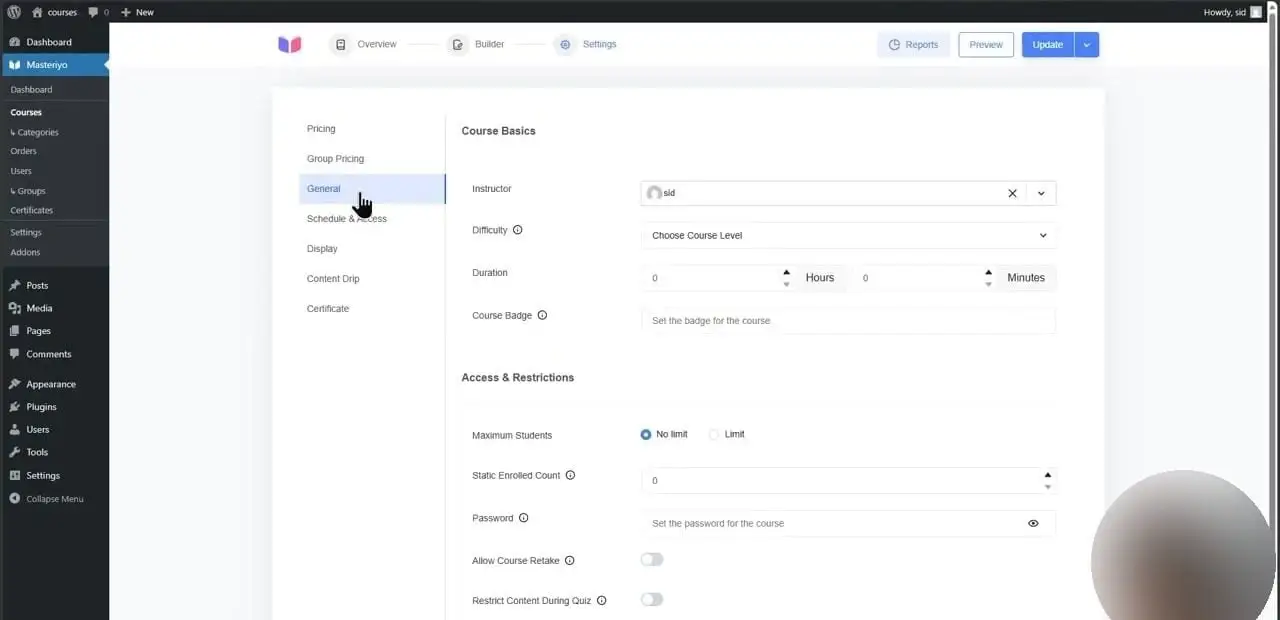Decrease the Hours duration stepper
1280x620 pixels.
(x=786, y=284)
